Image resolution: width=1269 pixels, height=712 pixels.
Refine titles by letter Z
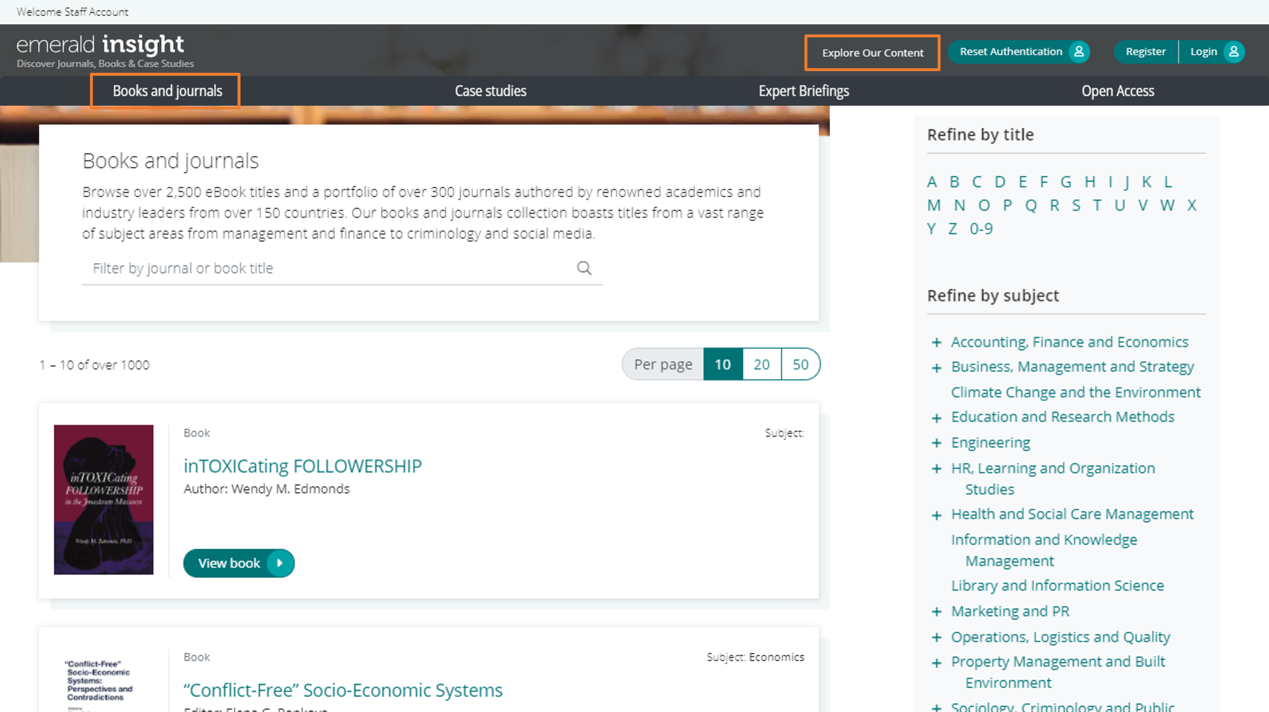(x=953, y=229)
